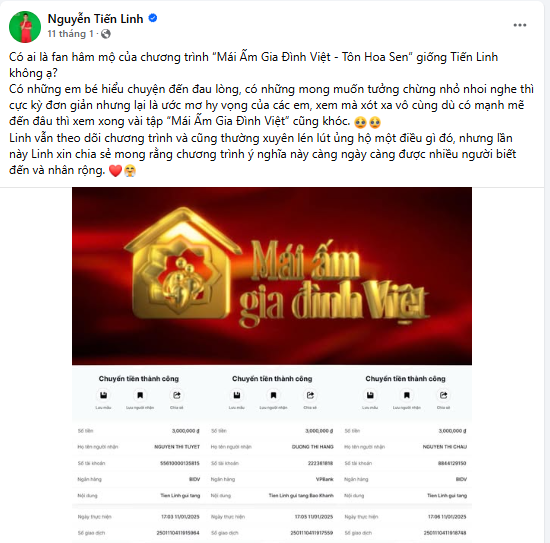
Task: Open the 11 tháng 1 post date link
Action: tap(71, 34)
